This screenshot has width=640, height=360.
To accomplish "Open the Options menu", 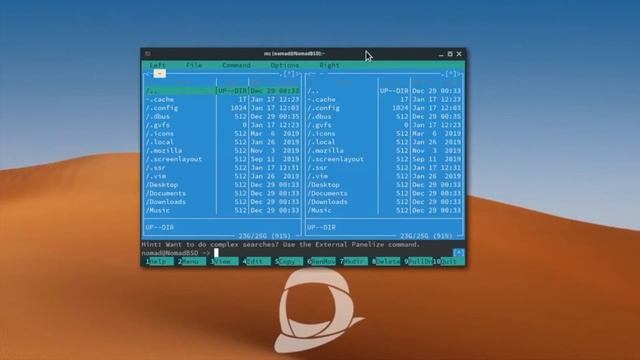I will pyautogui.click(x=284, y=65).
